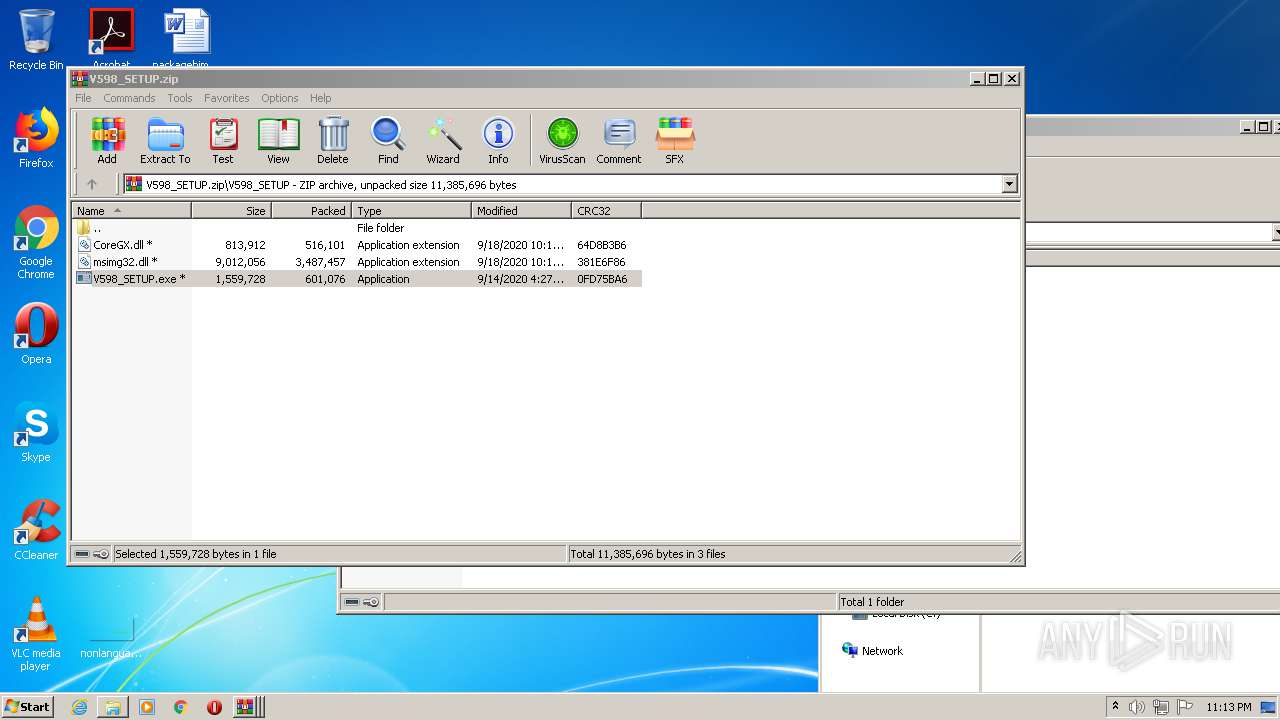Sort by Size column header
Viewport: 1280px width, 720px height.
(x=231, y=211)
